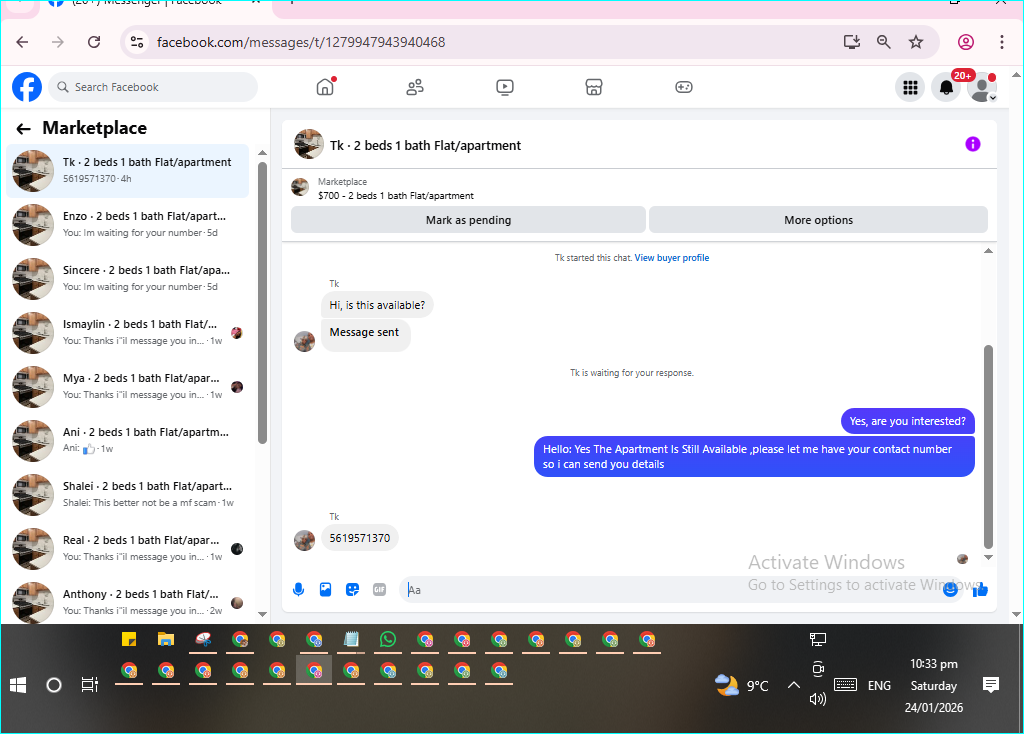Click the 'Hi, is this available?' message
Viewport: 1024px width, 734px height.
(377, 305)
